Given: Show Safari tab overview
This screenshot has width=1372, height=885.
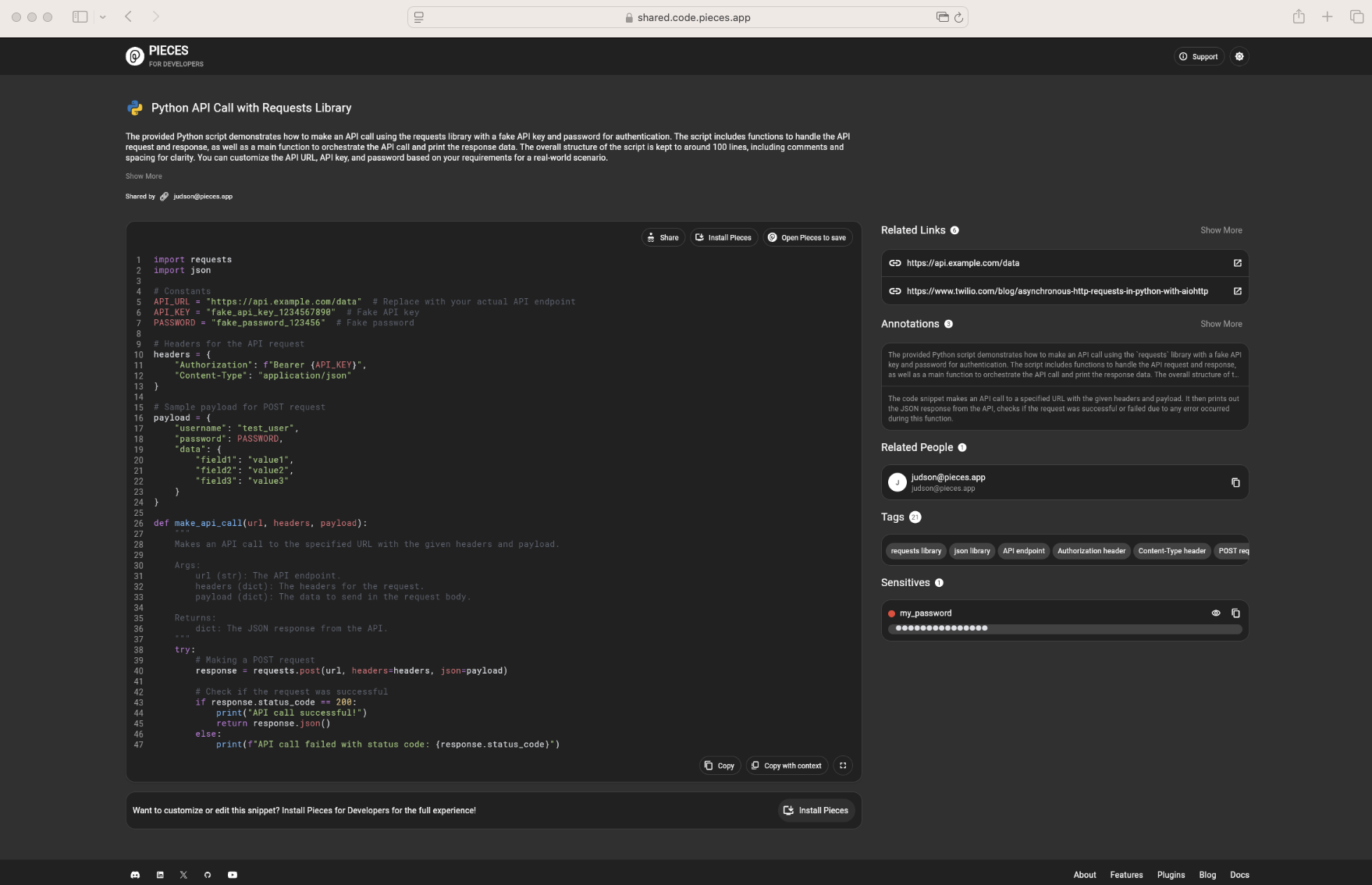Looking at the screenshot, I should pos(1356,16).
